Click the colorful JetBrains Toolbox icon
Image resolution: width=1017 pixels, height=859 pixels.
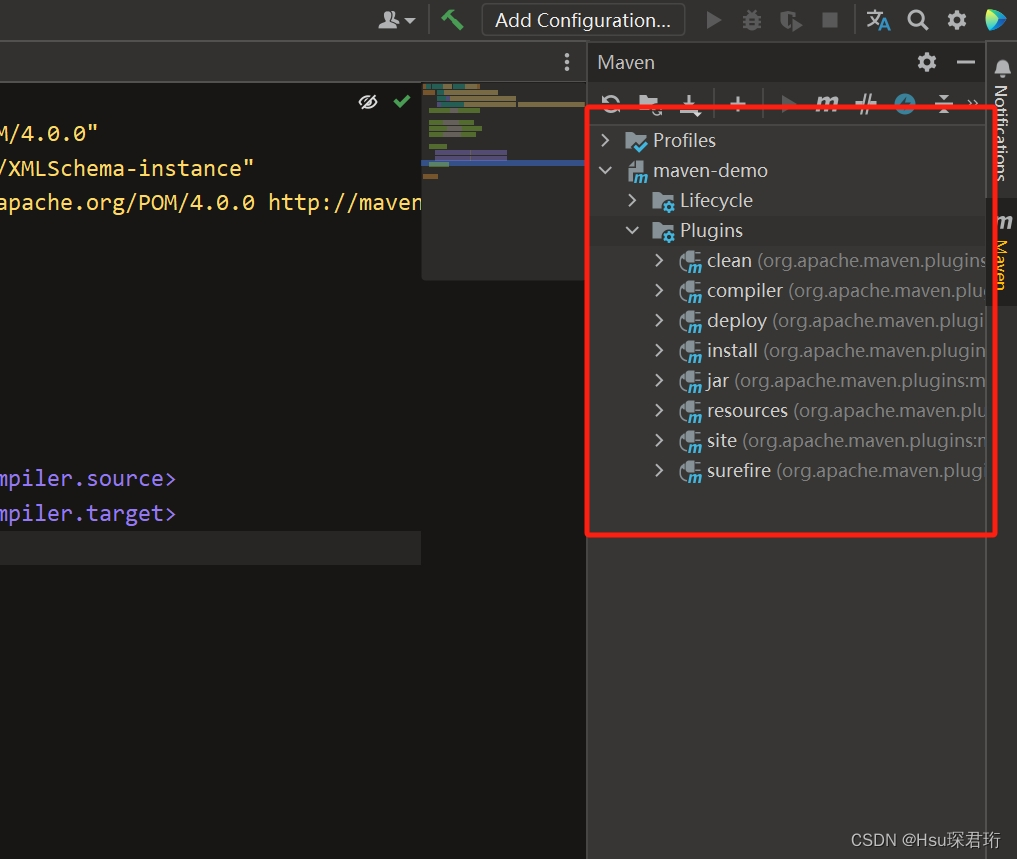click(995, 20)
